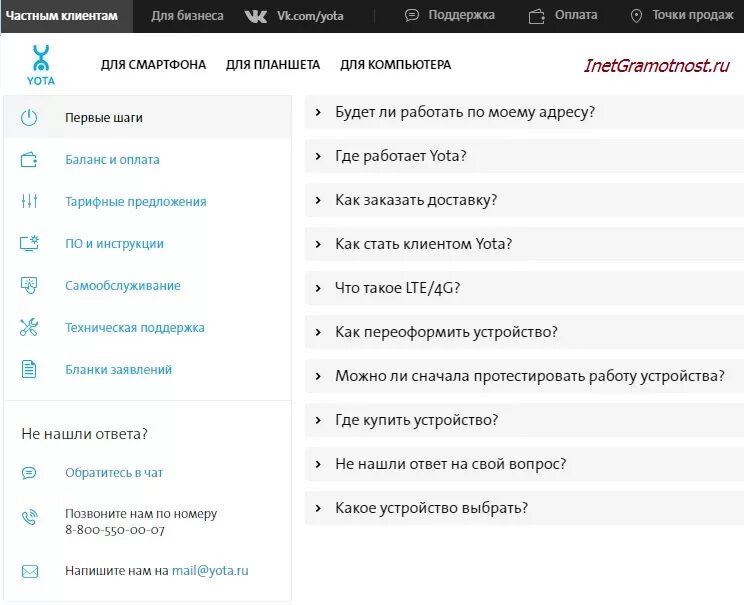The width and height of the screenshot is (744, 605).
Task: Click the VK social network icon
Action: (x=256, y=17)
